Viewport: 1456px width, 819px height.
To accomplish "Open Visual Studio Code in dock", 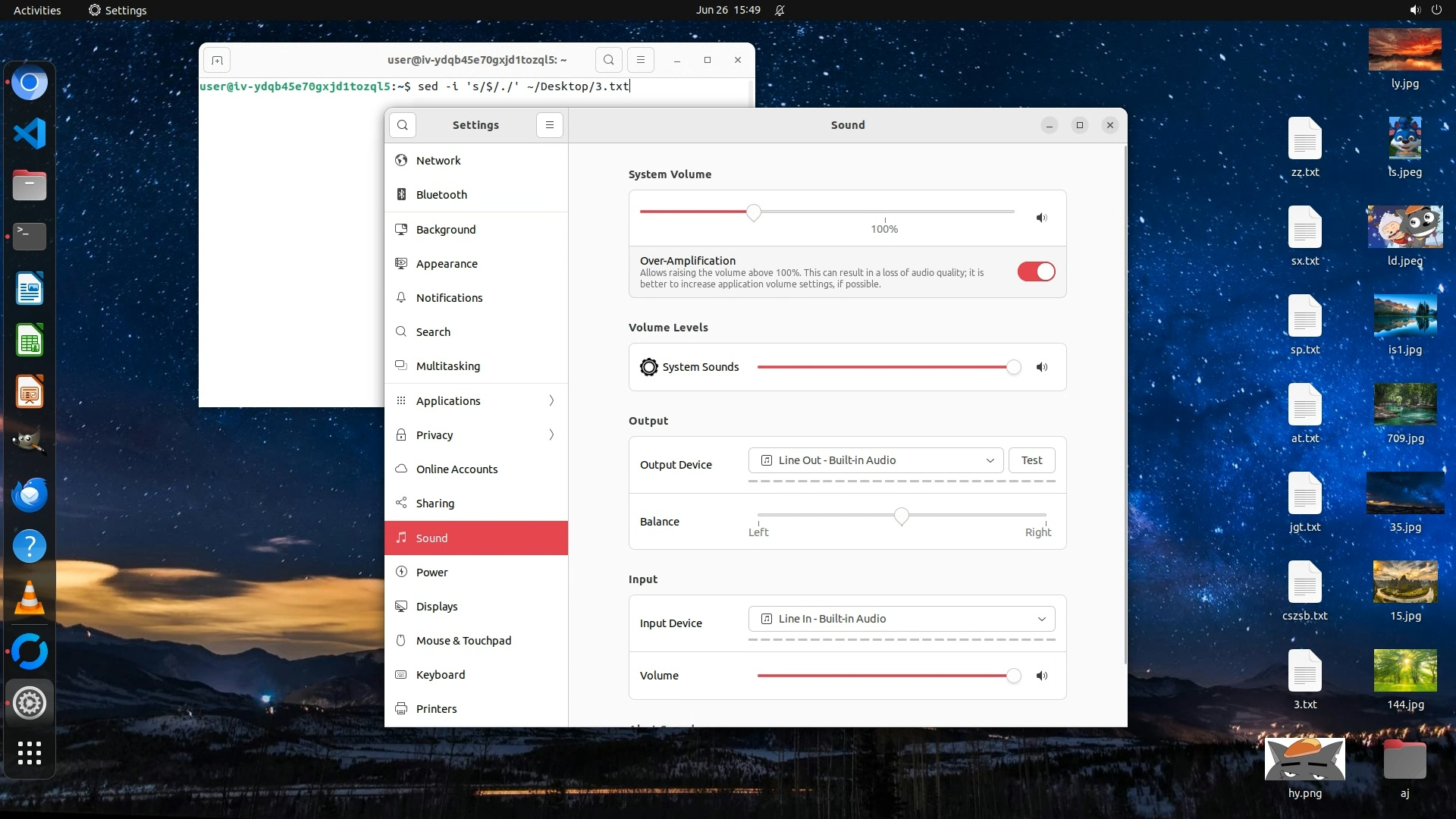I will pyautogui.click(x=30, y=134).
